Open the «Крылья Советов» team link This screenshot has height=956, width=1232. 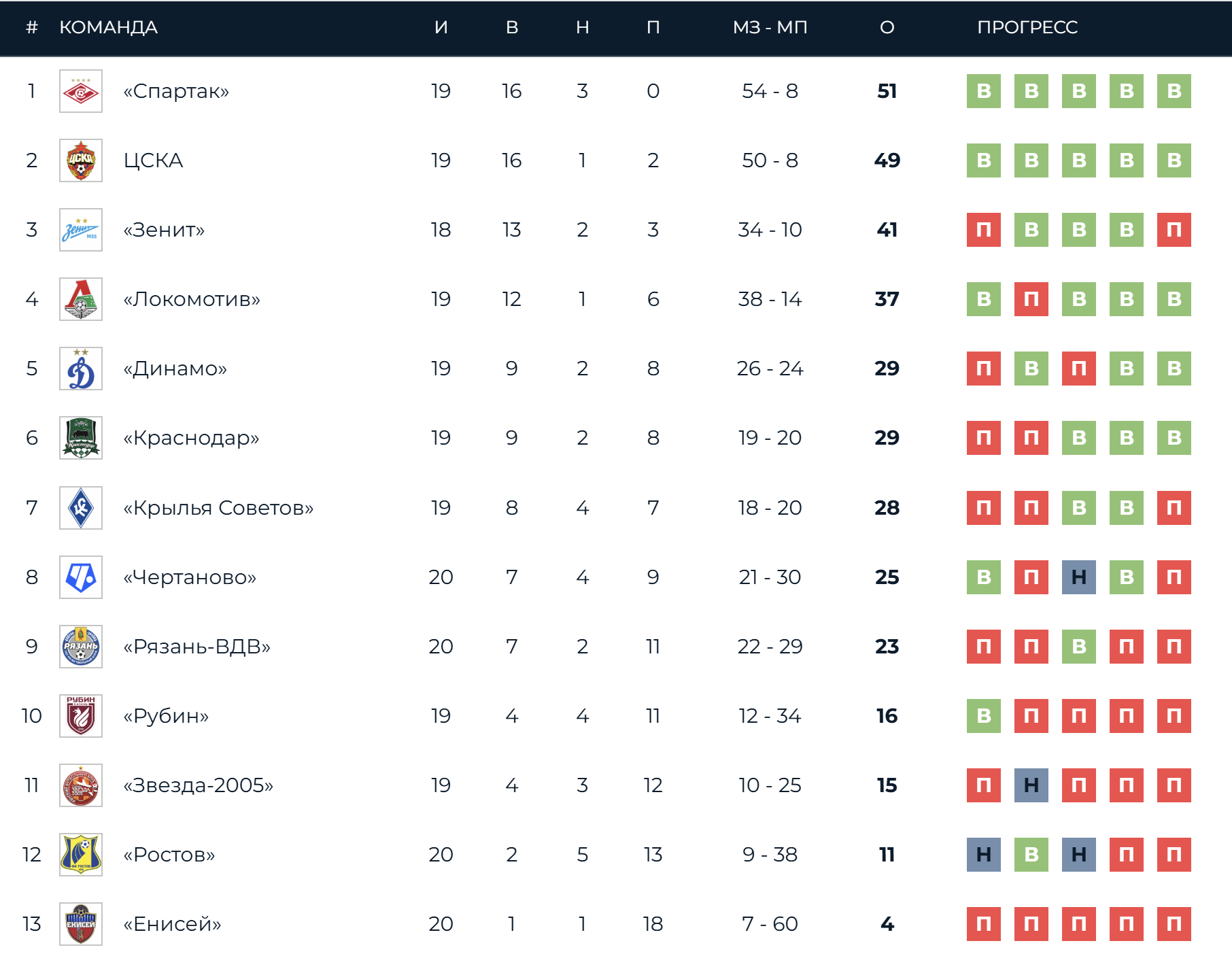218,508
